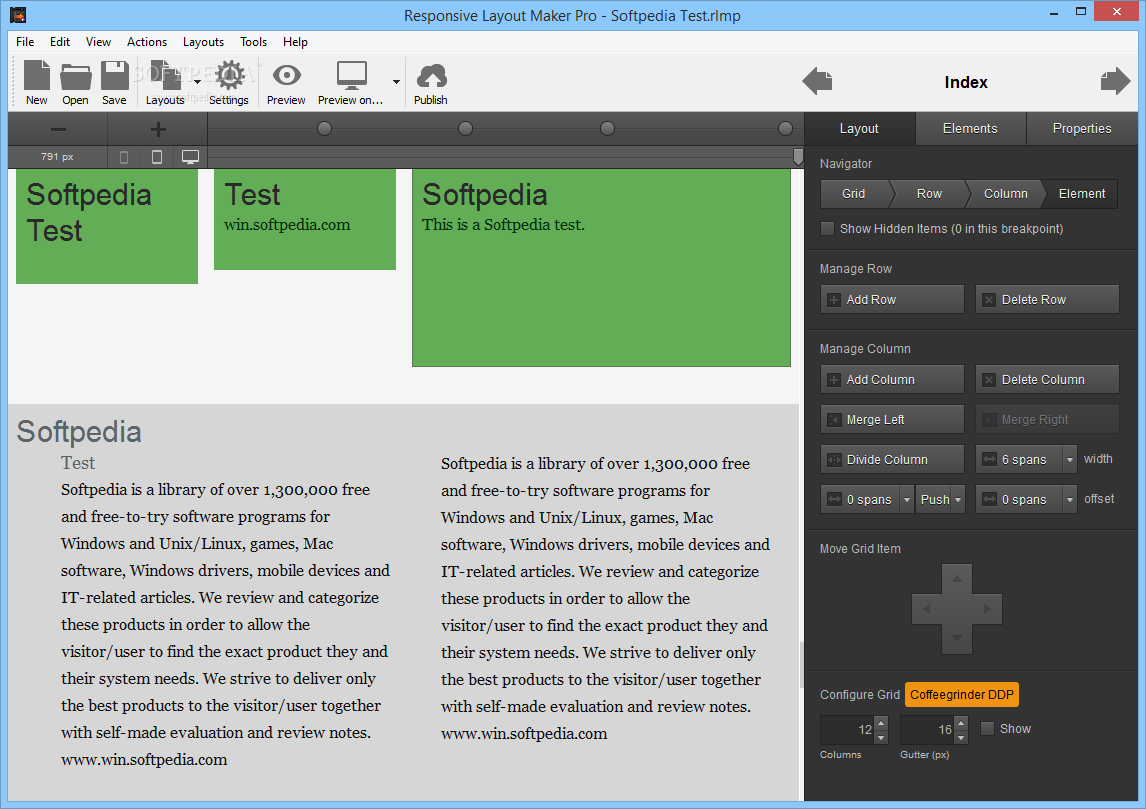The height and width of the screenshot is (809, 1146).
Task: Open the Help menu
Action: coord(295,42)
